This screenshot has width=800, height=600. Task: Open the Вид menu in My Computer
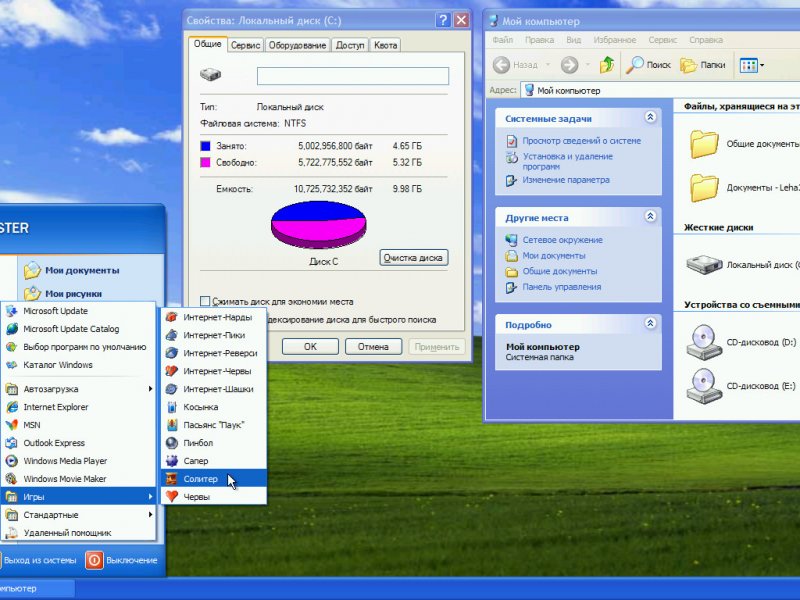pos(573,40)
